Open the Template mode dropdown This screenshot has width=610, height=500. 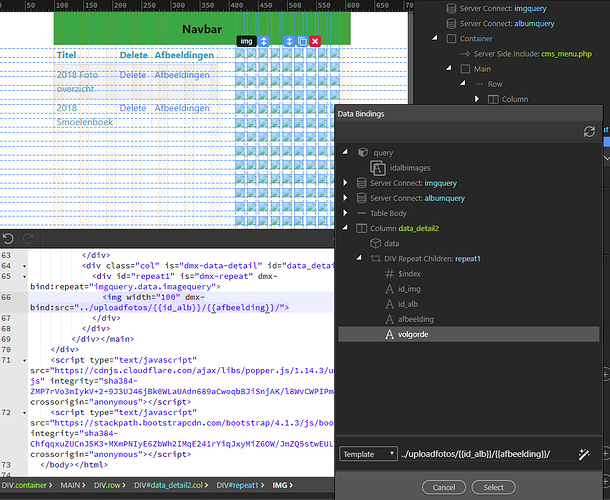368,454
